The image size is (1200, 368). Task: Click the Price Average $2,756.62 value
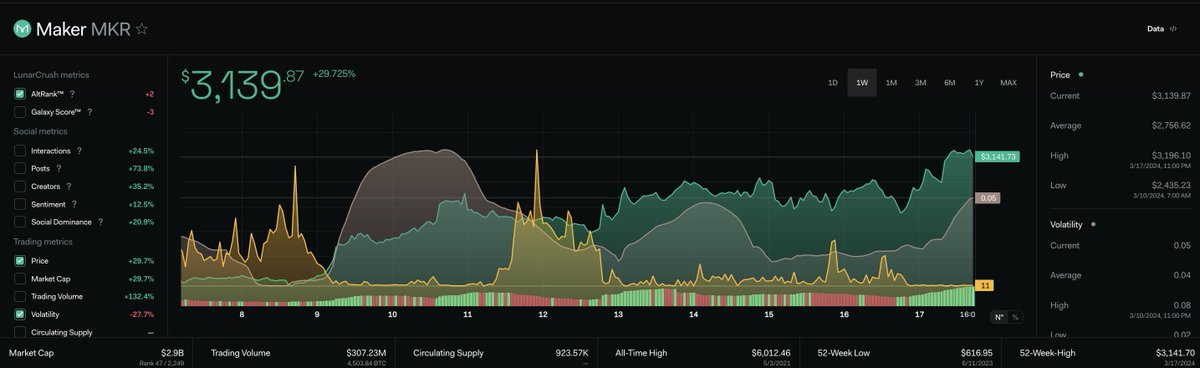tap(1171, 125)
